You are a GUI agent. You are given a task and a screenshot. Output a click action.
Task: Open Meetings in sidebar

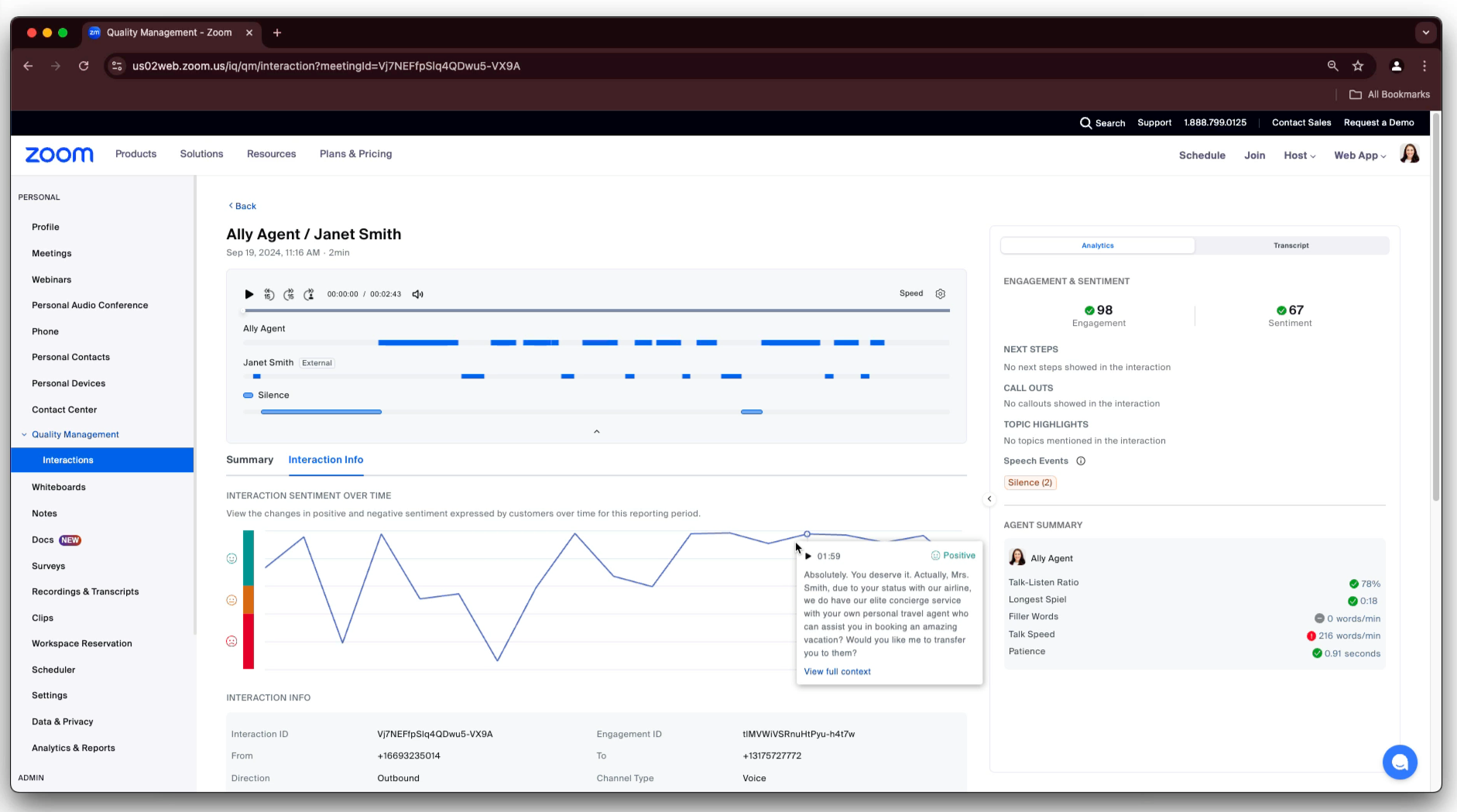[52, 254]
